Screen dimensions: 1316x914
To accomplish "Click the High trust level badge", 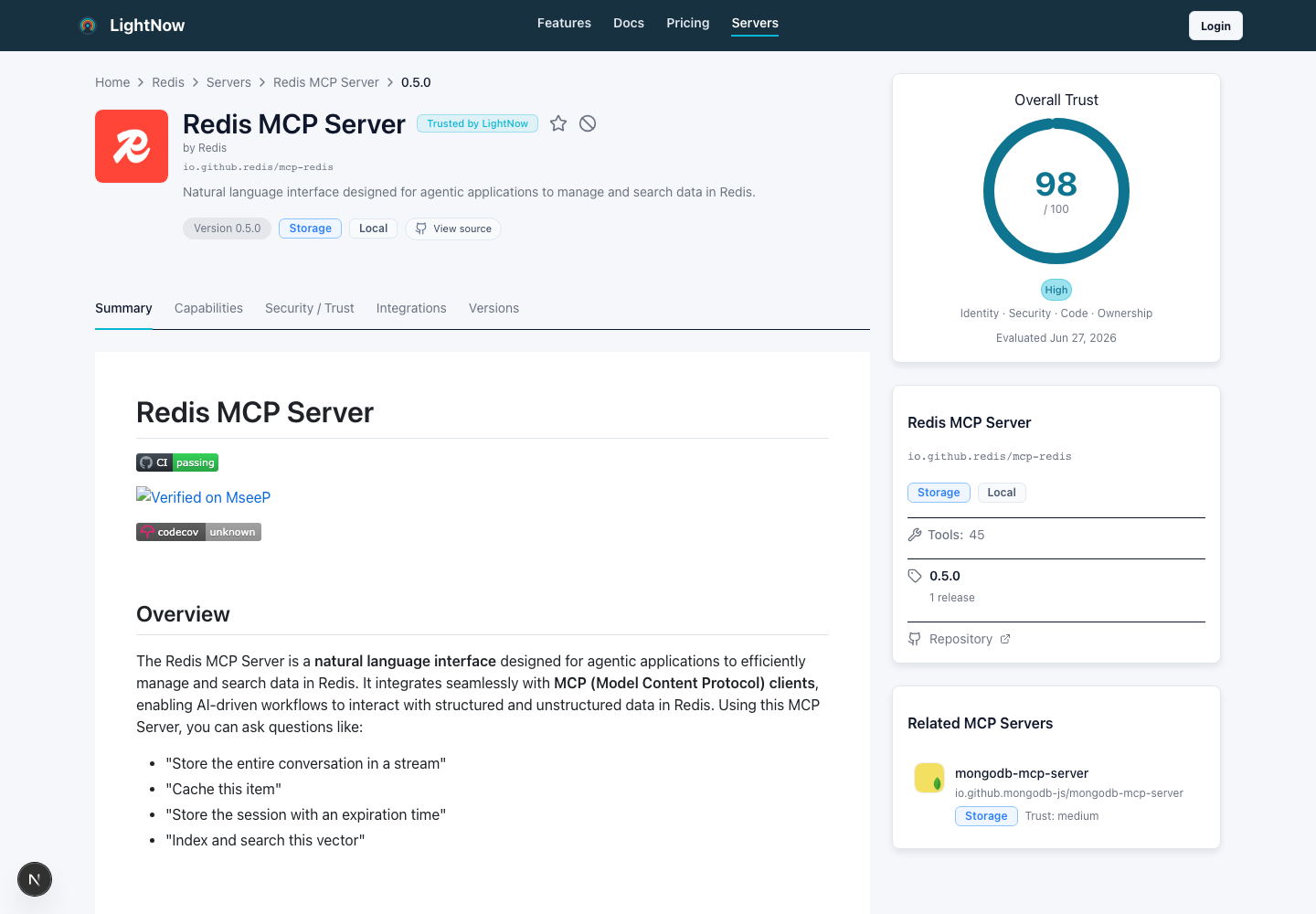I will click(x=1056, y=290).
